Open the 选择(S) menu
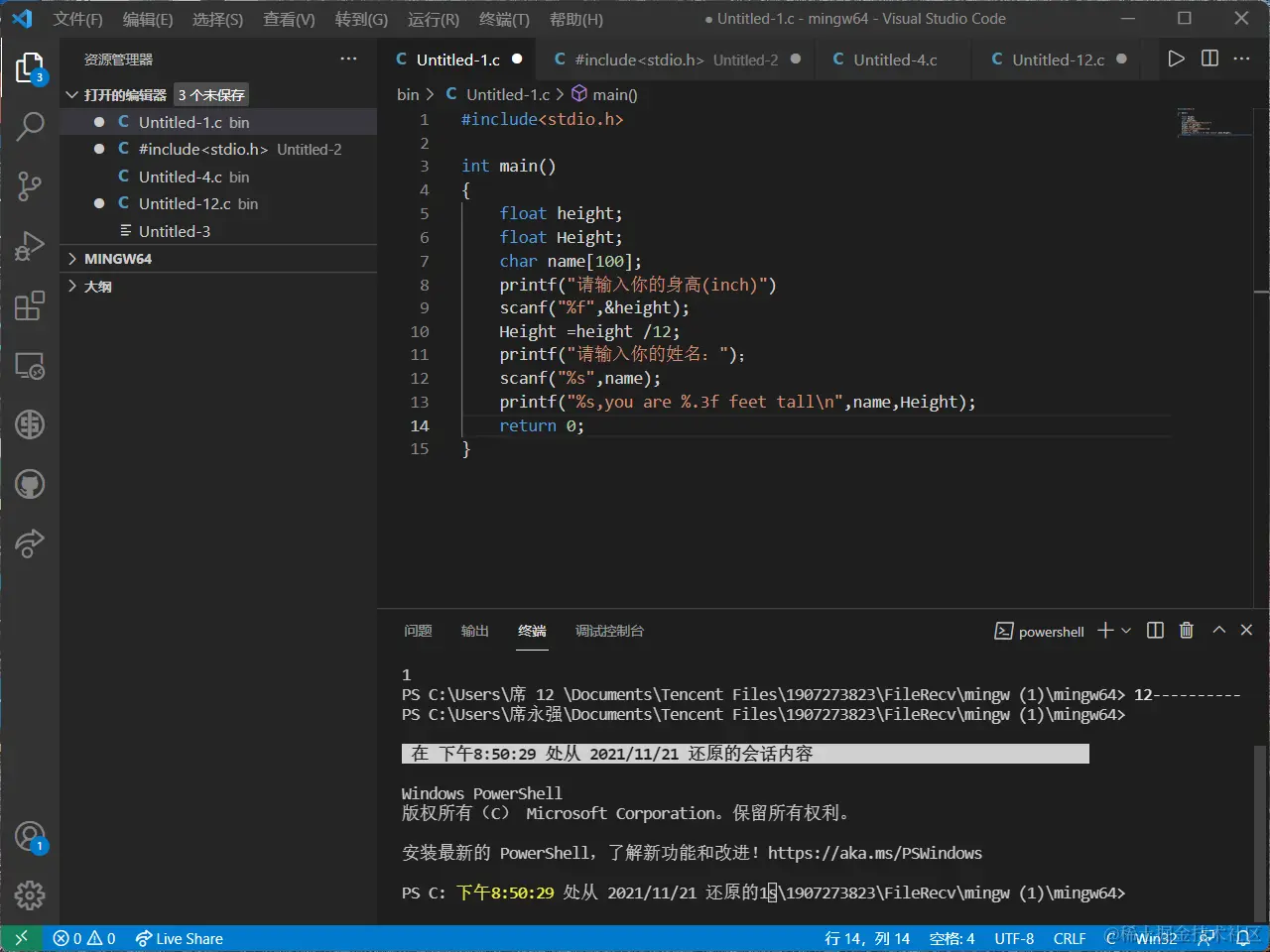The height and width of the screenshot is (952, 1270). 217,19
